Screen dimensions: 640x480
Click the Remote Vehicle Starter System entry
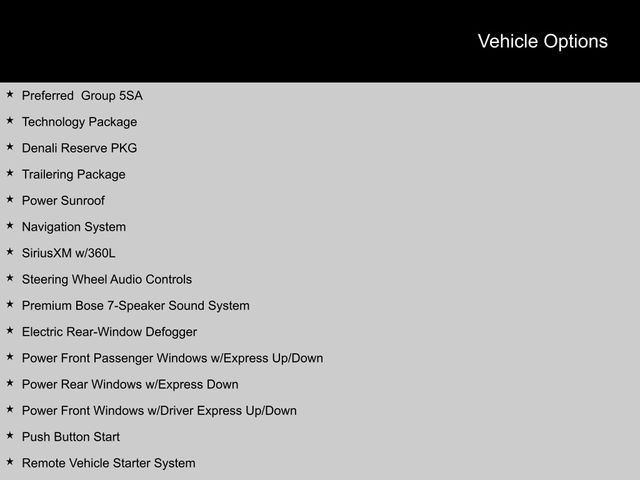click(x=108, y=463)
